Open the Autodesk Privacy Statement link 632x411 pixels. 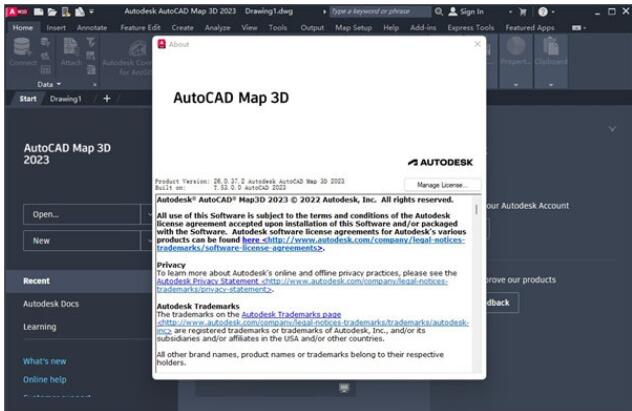205,281
